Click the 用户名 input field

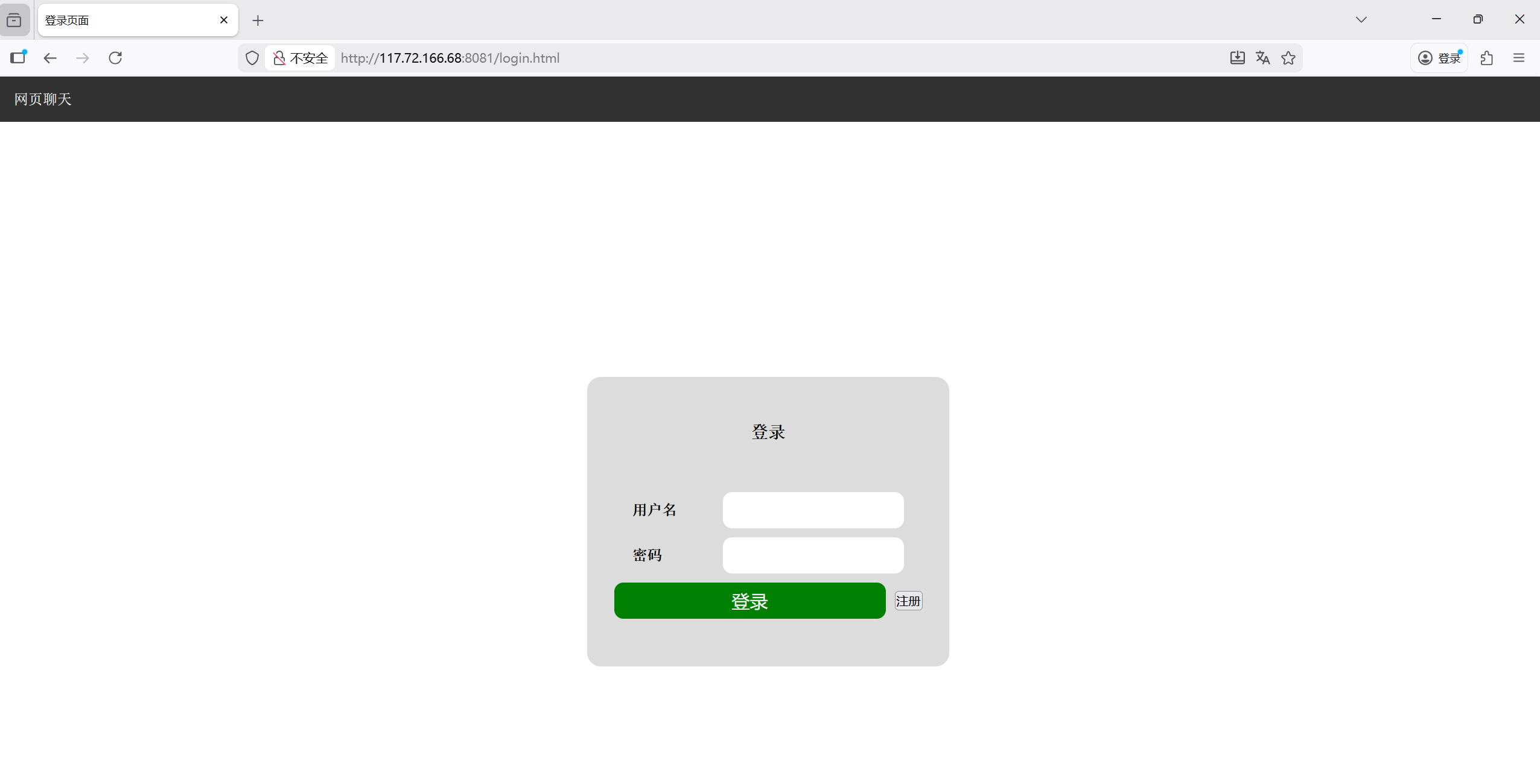813,510
